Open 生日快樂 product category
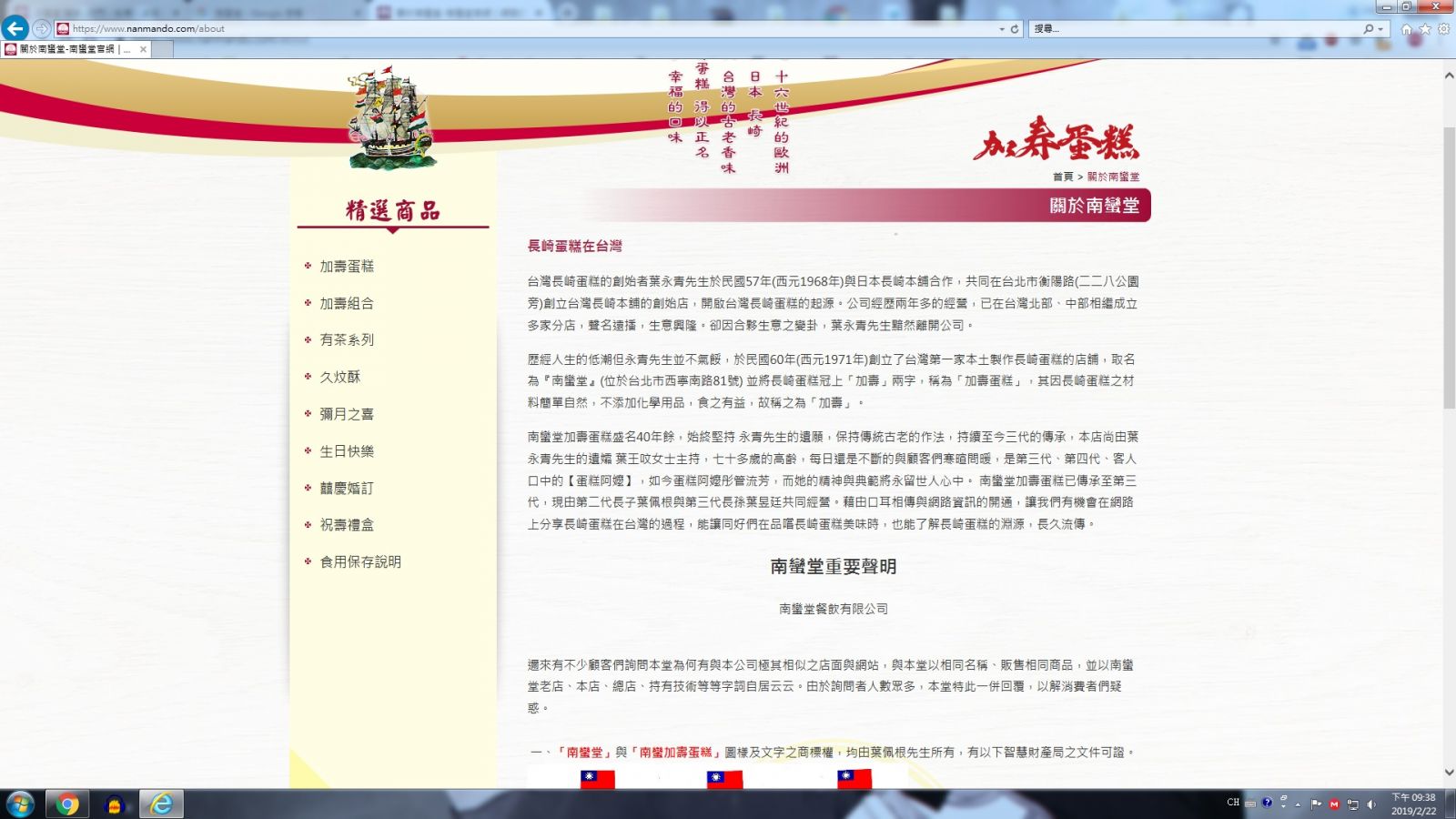 click(x=347, y=451)
